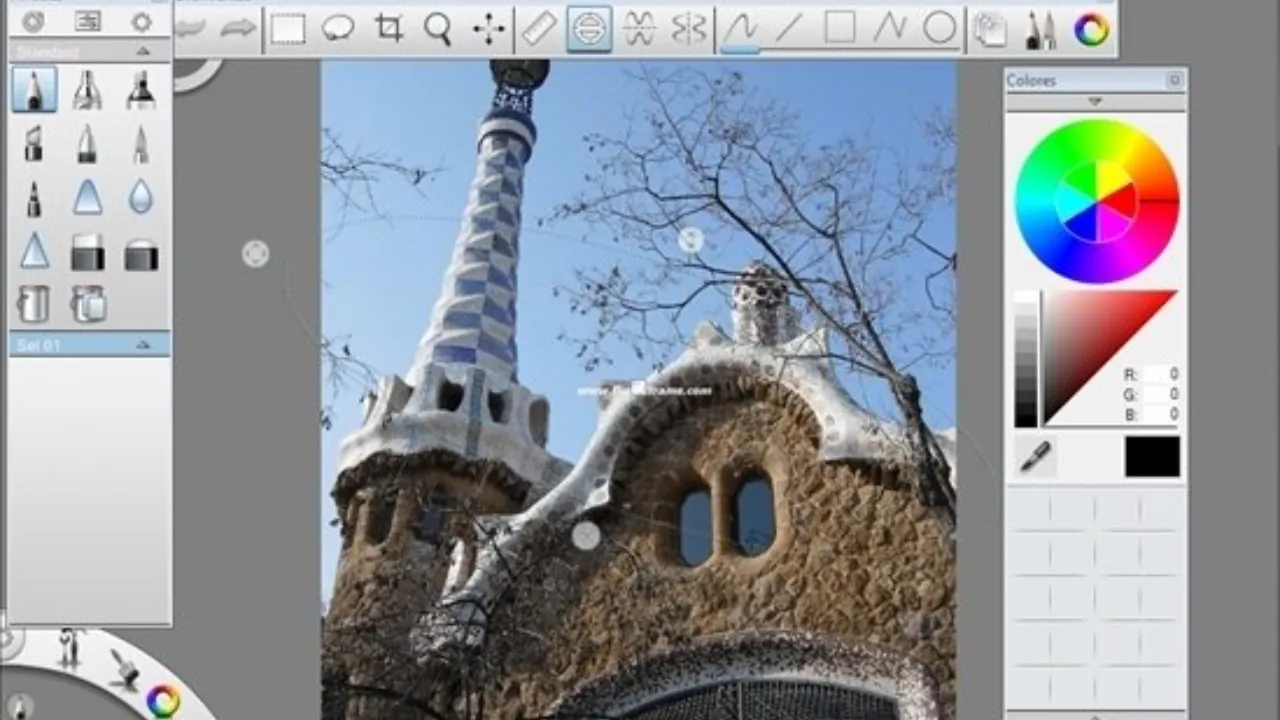The width and height of the screenshot is (1280, 720).
Task: Select the Pencil brush in the palette
Action: point(34,90)
